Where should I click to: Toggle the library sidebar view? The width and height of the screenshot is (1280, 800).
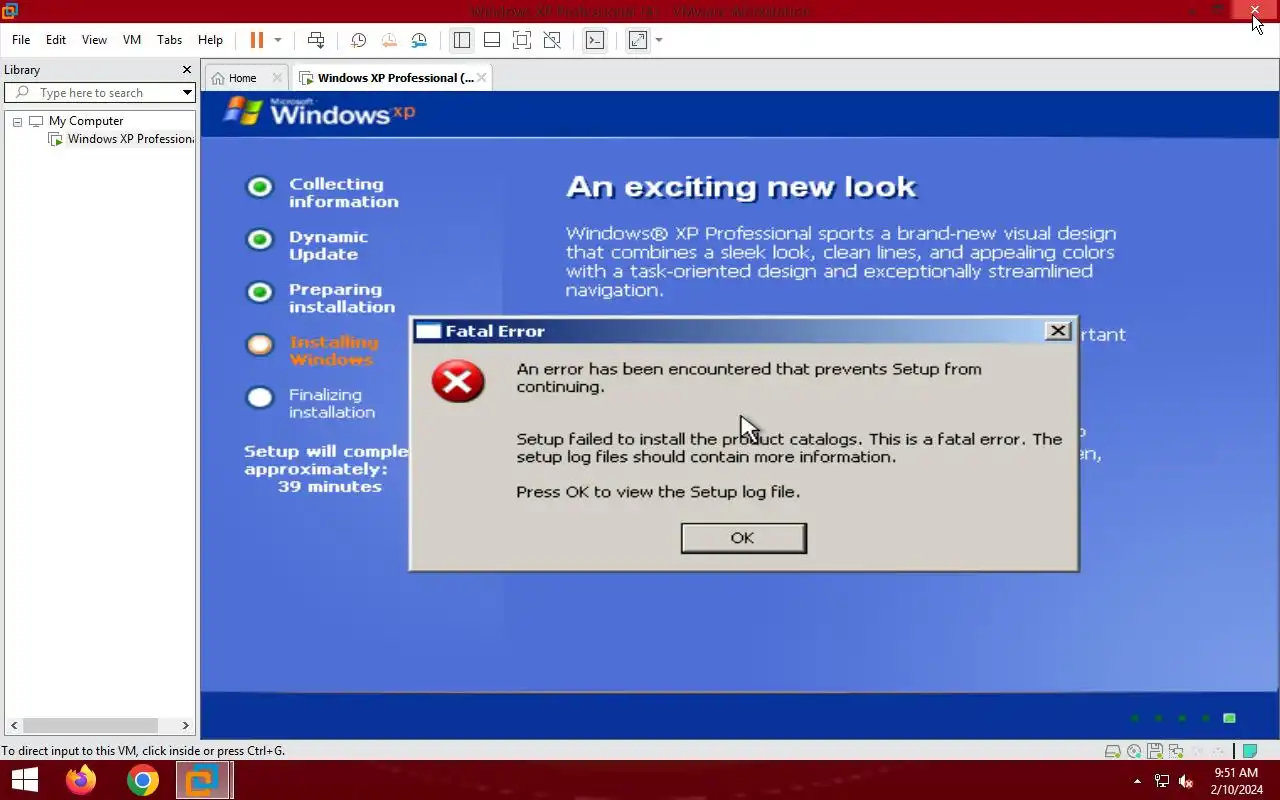point(461,40)
